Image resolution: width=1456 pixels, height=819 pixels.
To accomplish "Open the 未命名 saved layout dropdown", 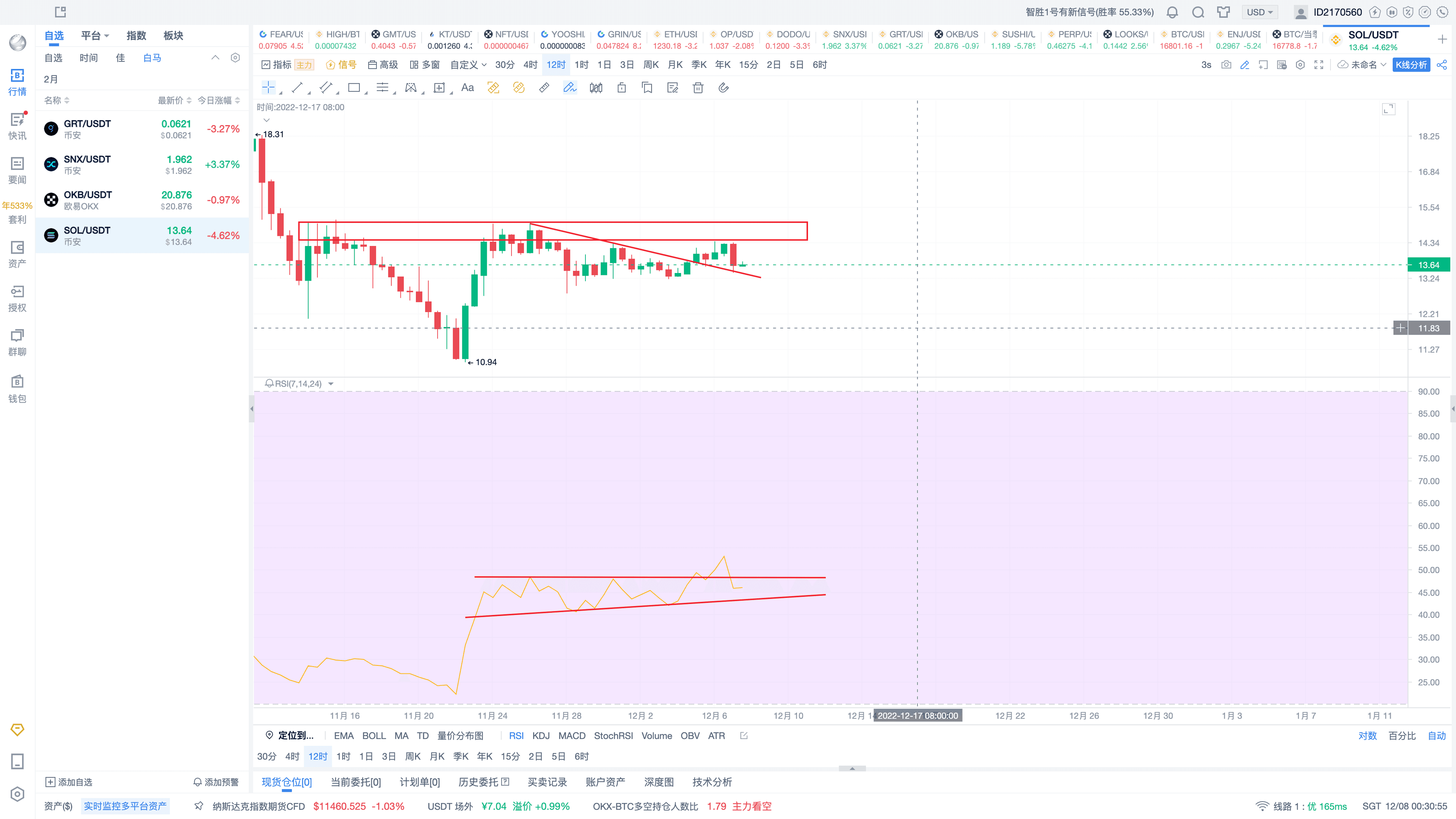I will (1362, 65).
